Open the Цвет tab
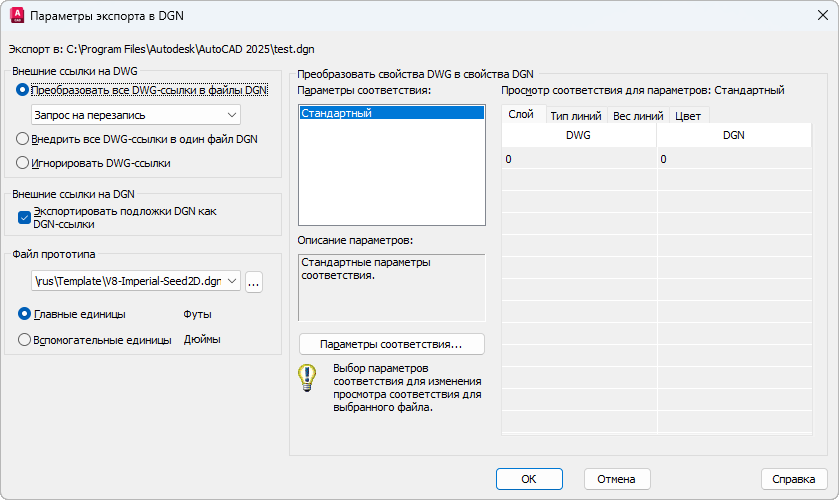This screenshot has width=839, height=500. point(688,115)
